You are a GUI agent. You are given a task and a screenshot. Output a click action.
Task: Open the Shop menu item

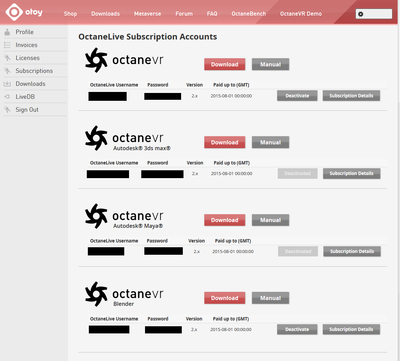(x=70, y=14)
